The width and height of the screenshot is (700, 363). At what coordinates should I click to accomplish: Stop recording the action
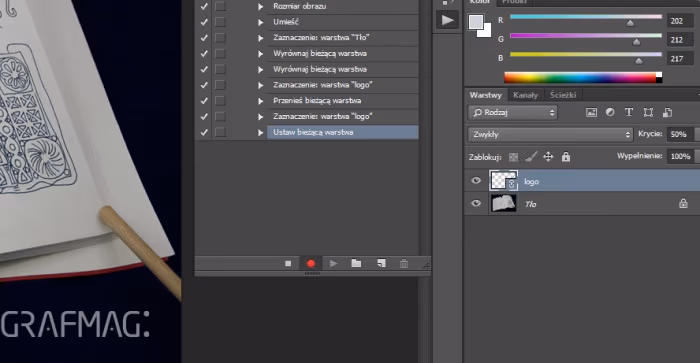[288, 263]
